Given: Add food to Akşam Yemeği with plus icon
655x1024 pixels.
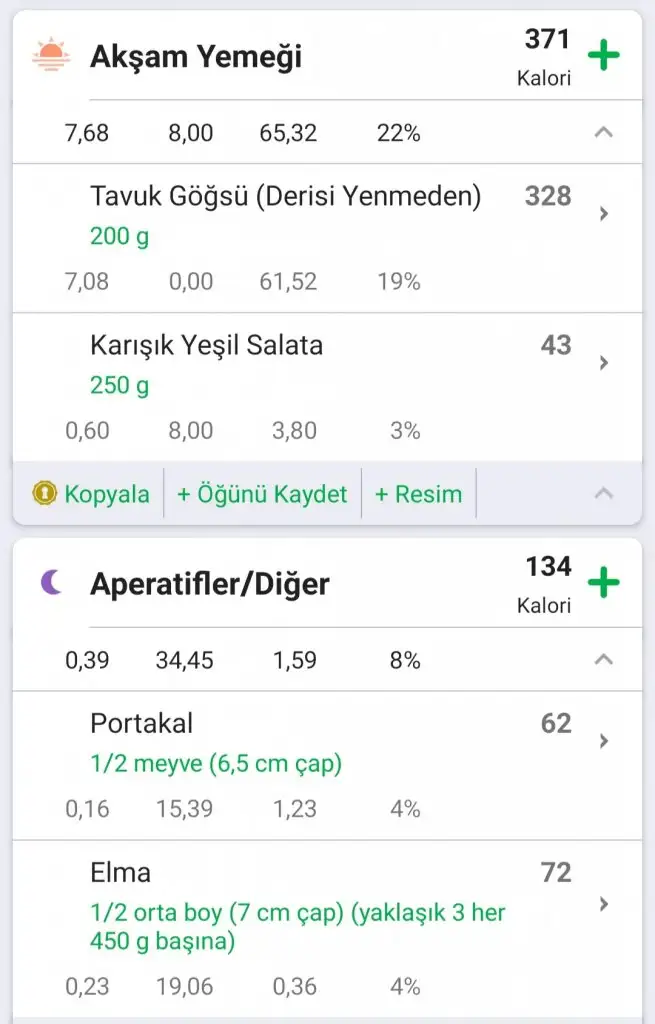Looking at the screenshot, I should pyautogui.click(x=603, y=55).
